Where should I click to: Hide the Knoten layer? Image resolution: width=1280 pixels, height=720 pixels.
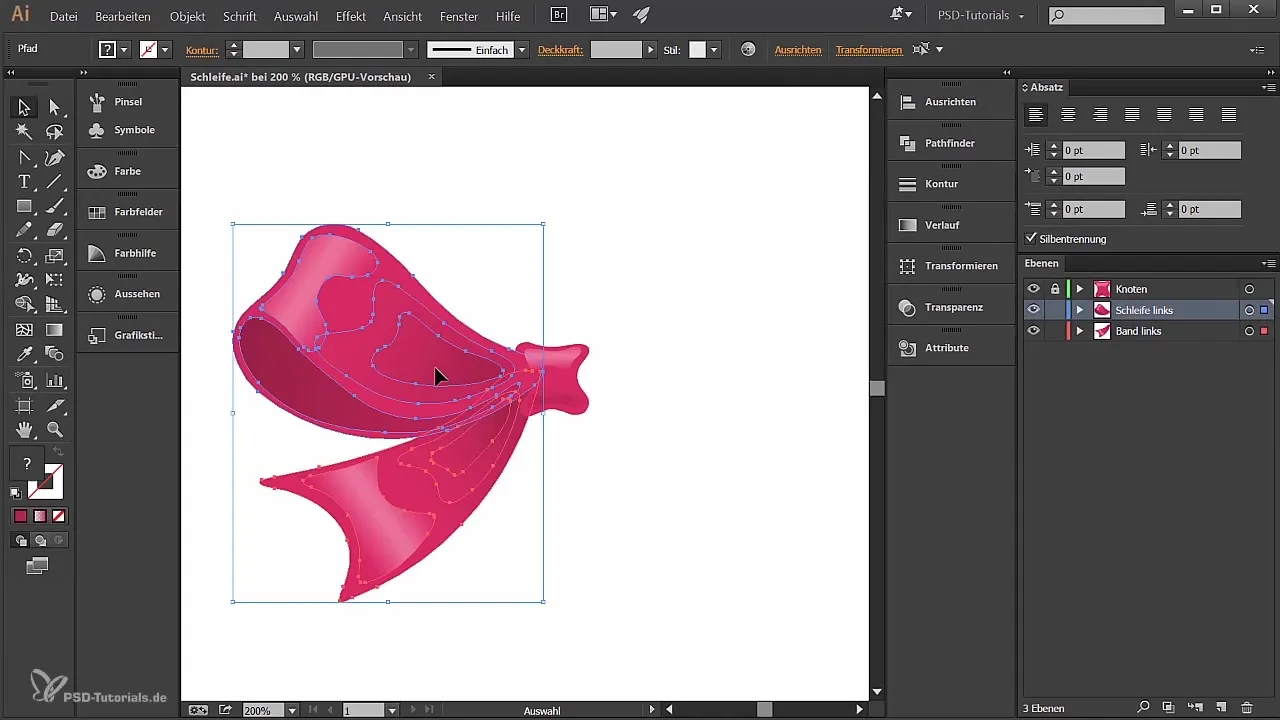tap(1034, 289)
